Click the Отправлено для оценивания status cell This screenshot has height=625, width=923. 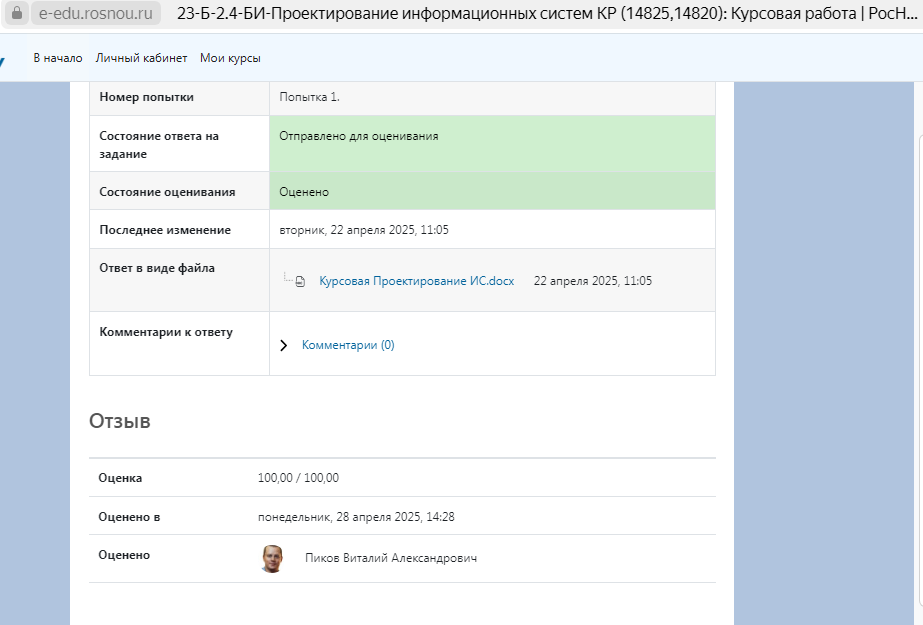(492, 144)
